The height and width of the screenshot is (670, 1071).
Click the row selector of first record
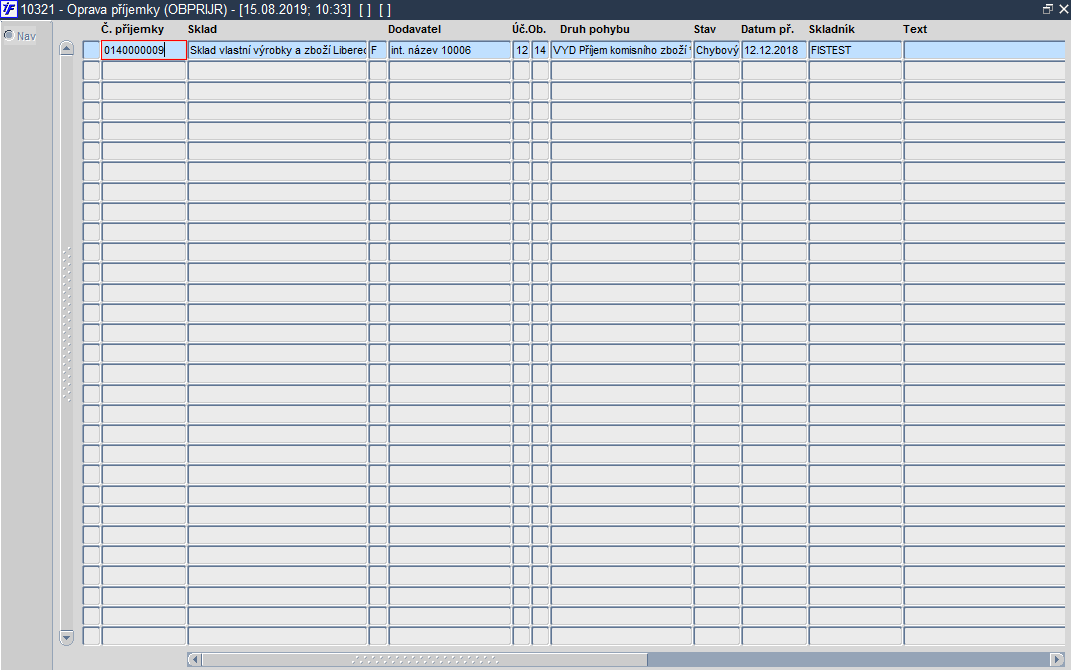click(92, 50)
